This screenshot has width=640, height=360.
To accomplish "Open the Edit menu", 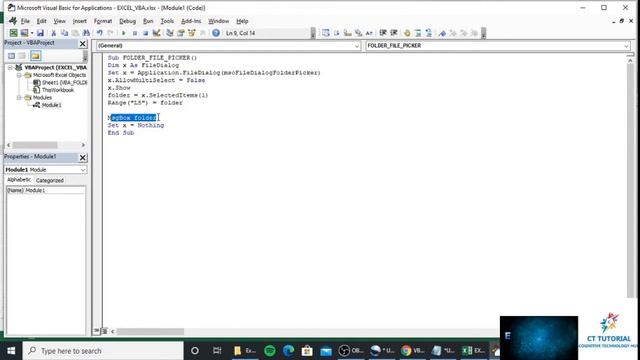I will (41, 21).
